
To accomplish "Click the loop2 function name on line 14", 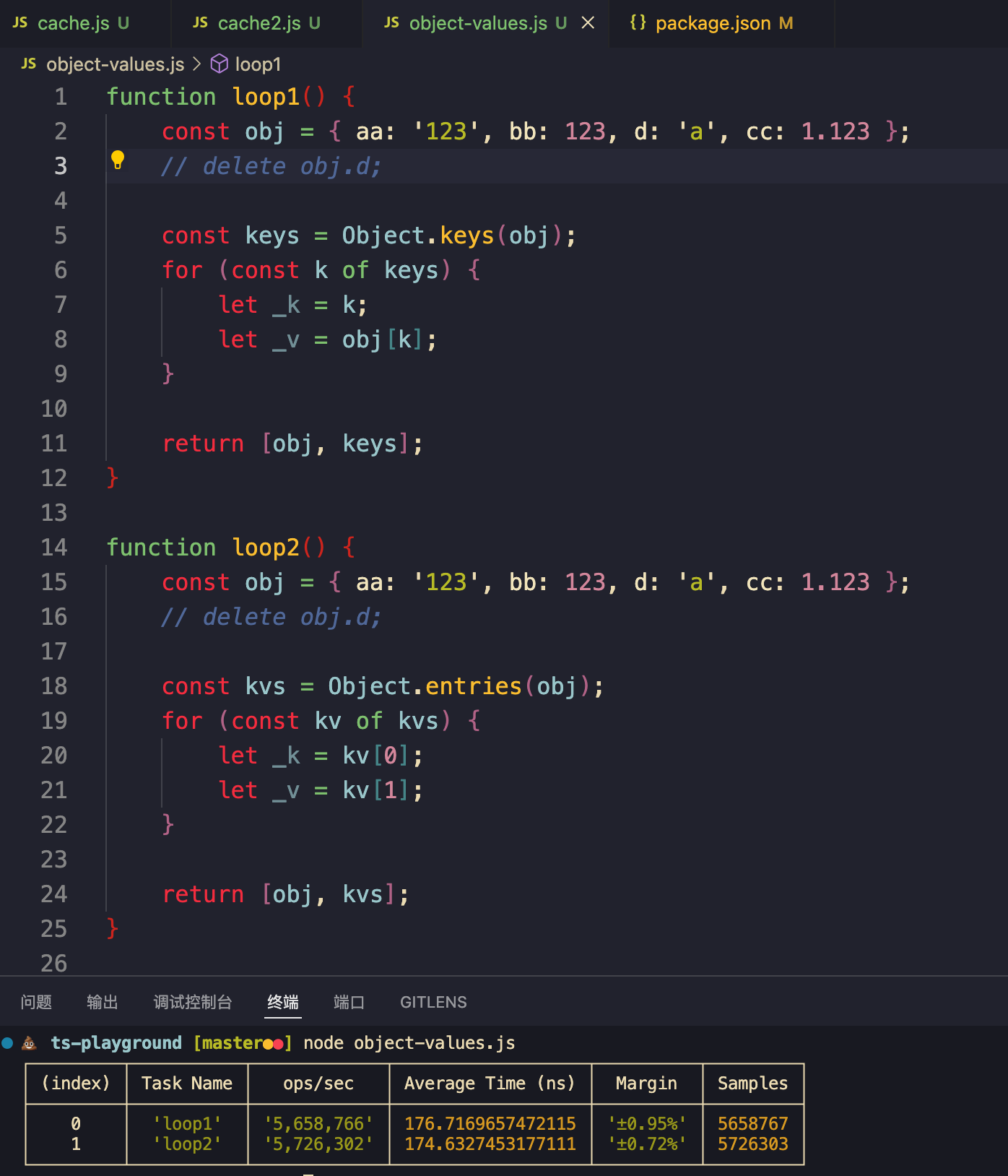I will point(266,548).
